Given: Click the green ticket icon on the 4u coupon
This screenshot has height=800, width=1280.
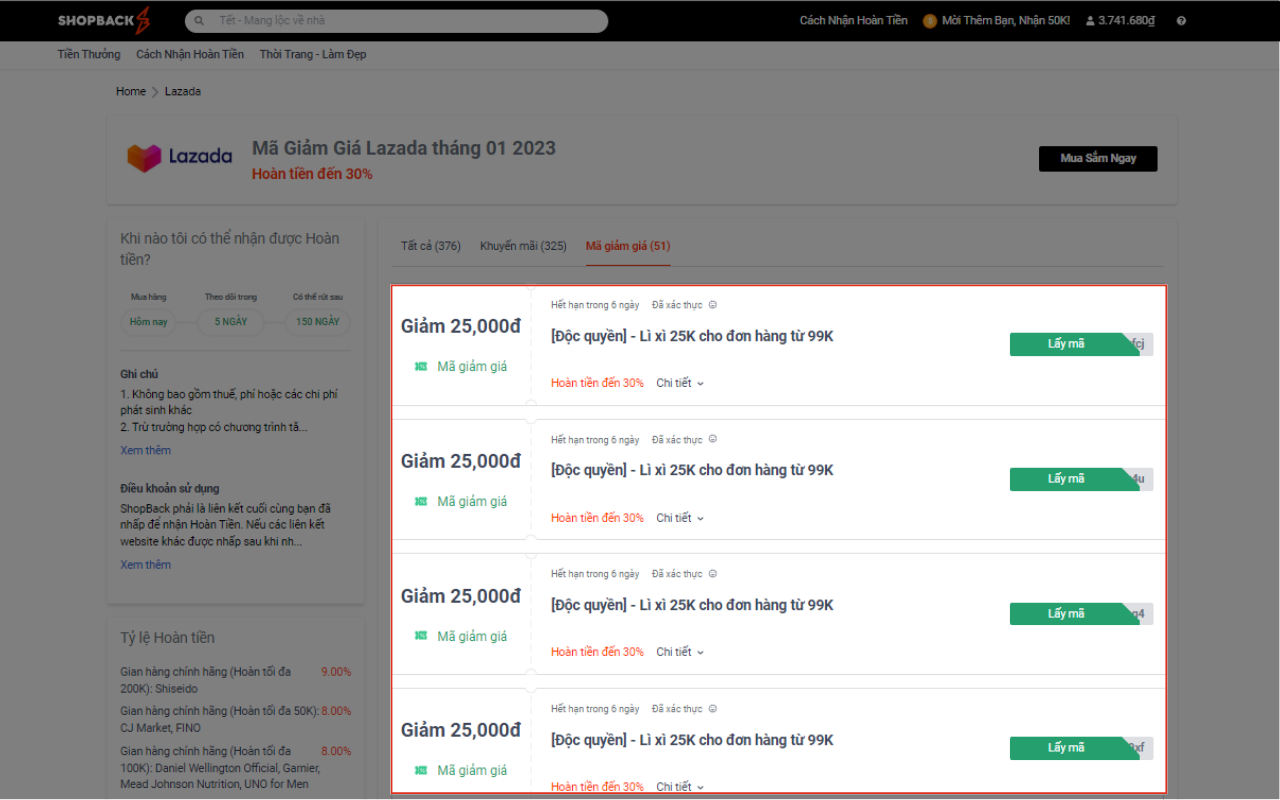Looking at the screenshot, I should (421, 502).
